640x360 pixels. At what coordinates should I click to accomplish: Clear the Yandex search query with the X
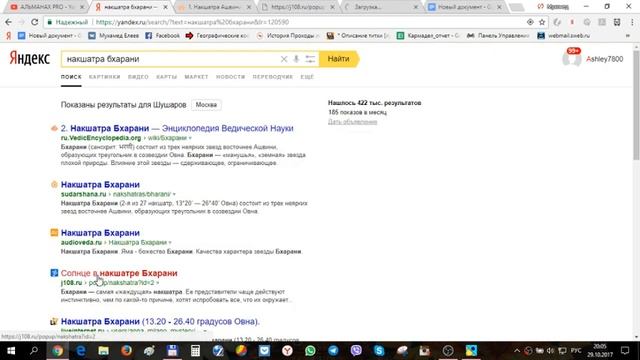[284, 59]
